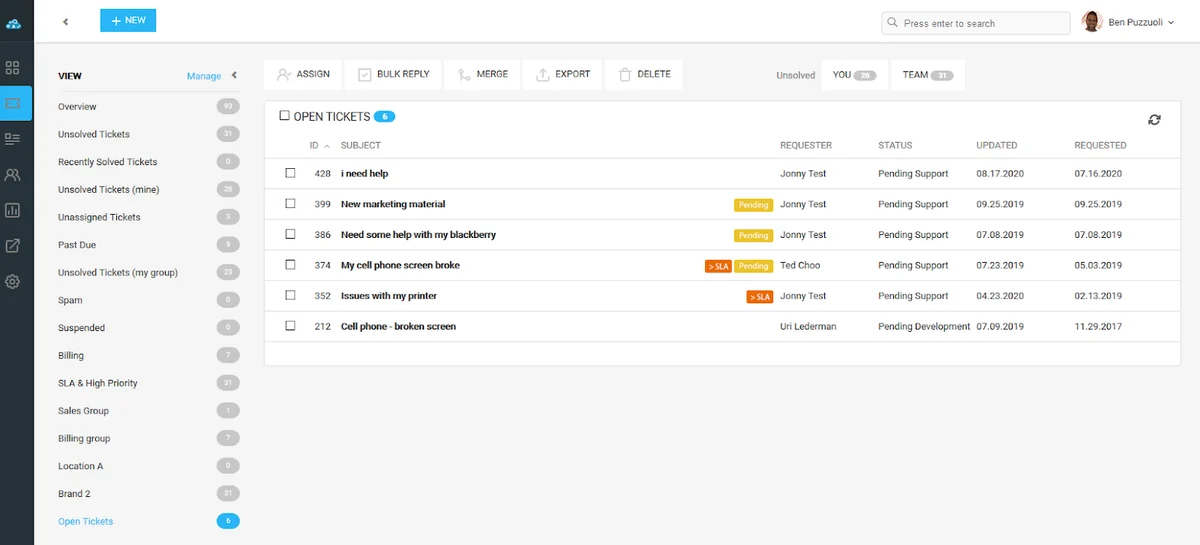
Task: Click the Manage link
Action: 204,76
